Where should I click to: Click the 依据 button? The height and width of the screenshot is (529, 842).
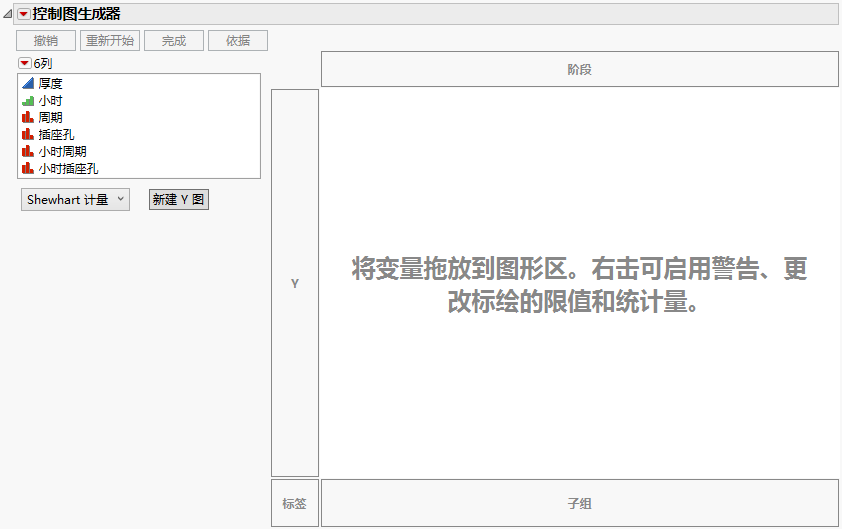[238, 41]
